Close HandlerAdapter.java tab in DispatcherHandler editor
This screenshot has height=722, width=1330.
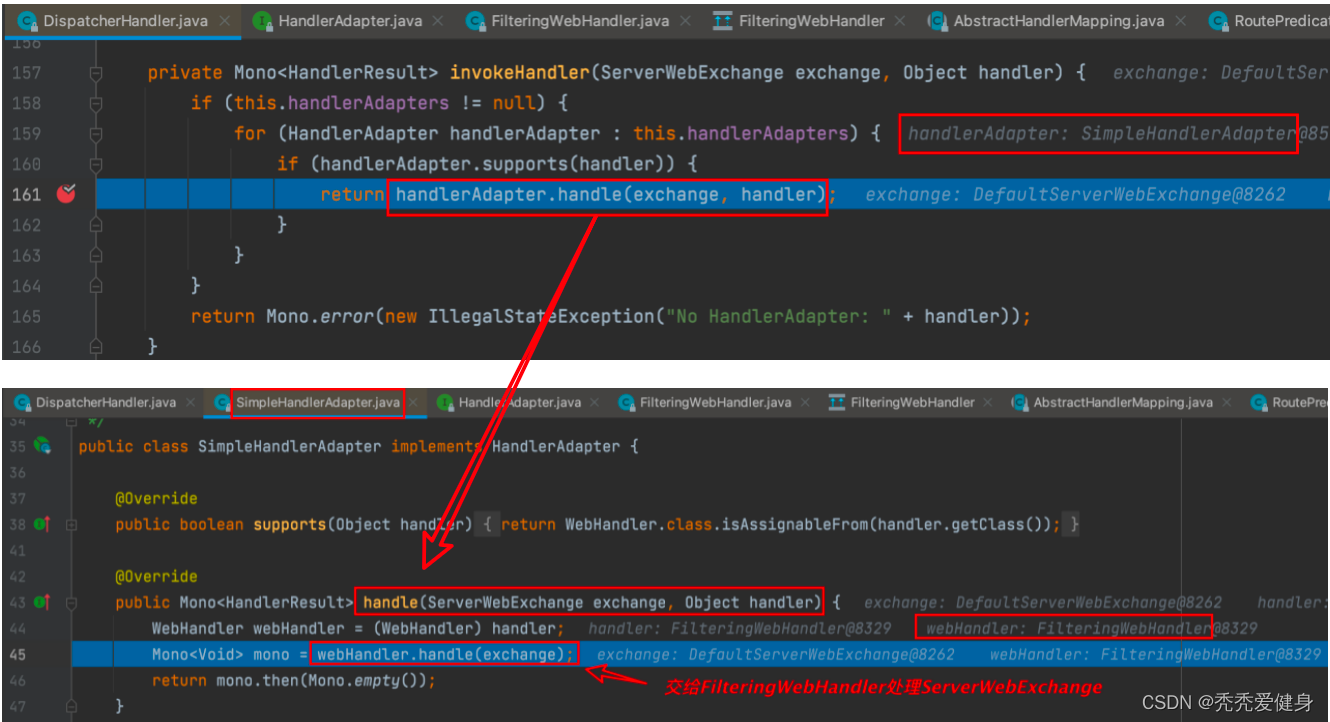439,20
